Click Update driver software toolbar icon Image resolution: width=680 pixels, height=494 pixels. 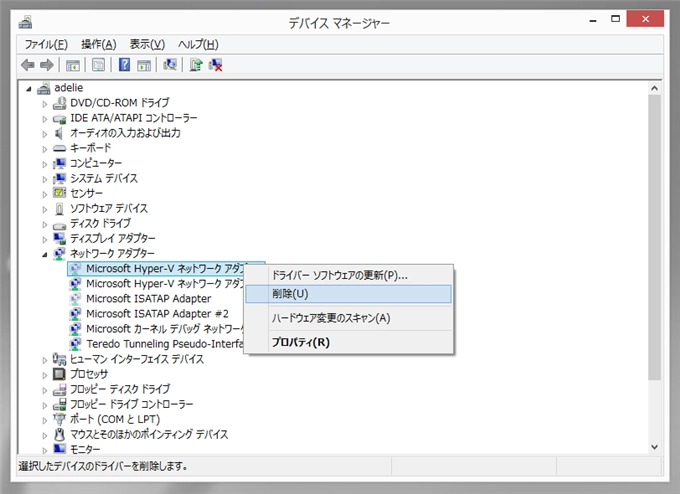pyautogui.click(x=196, y=65)
